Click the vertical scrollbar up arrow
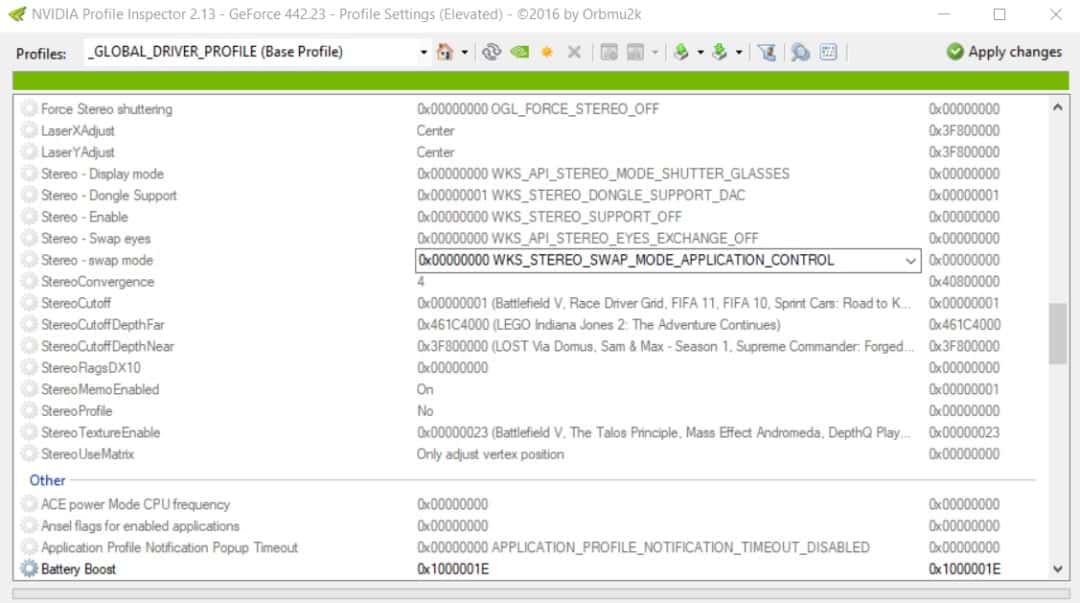The height and width of the screenshot is (603, 1080). coord(1057,108)
